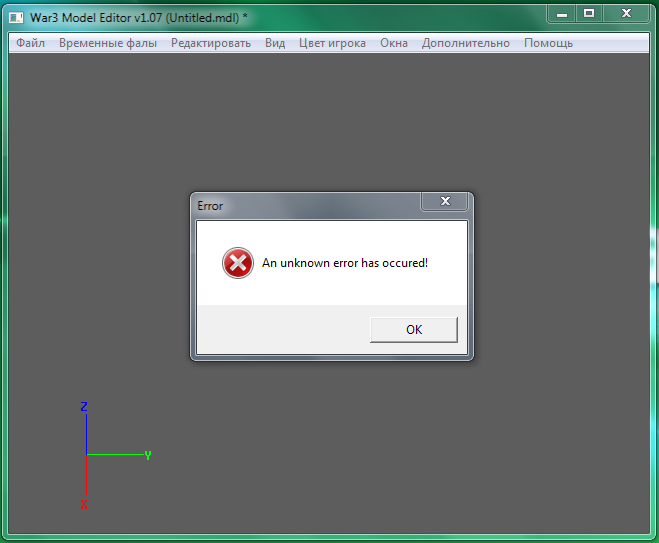The height and width of the screenshot is (543, 659).
Task: Confirm the error with OK button
Action: click(x=414, y=329)
